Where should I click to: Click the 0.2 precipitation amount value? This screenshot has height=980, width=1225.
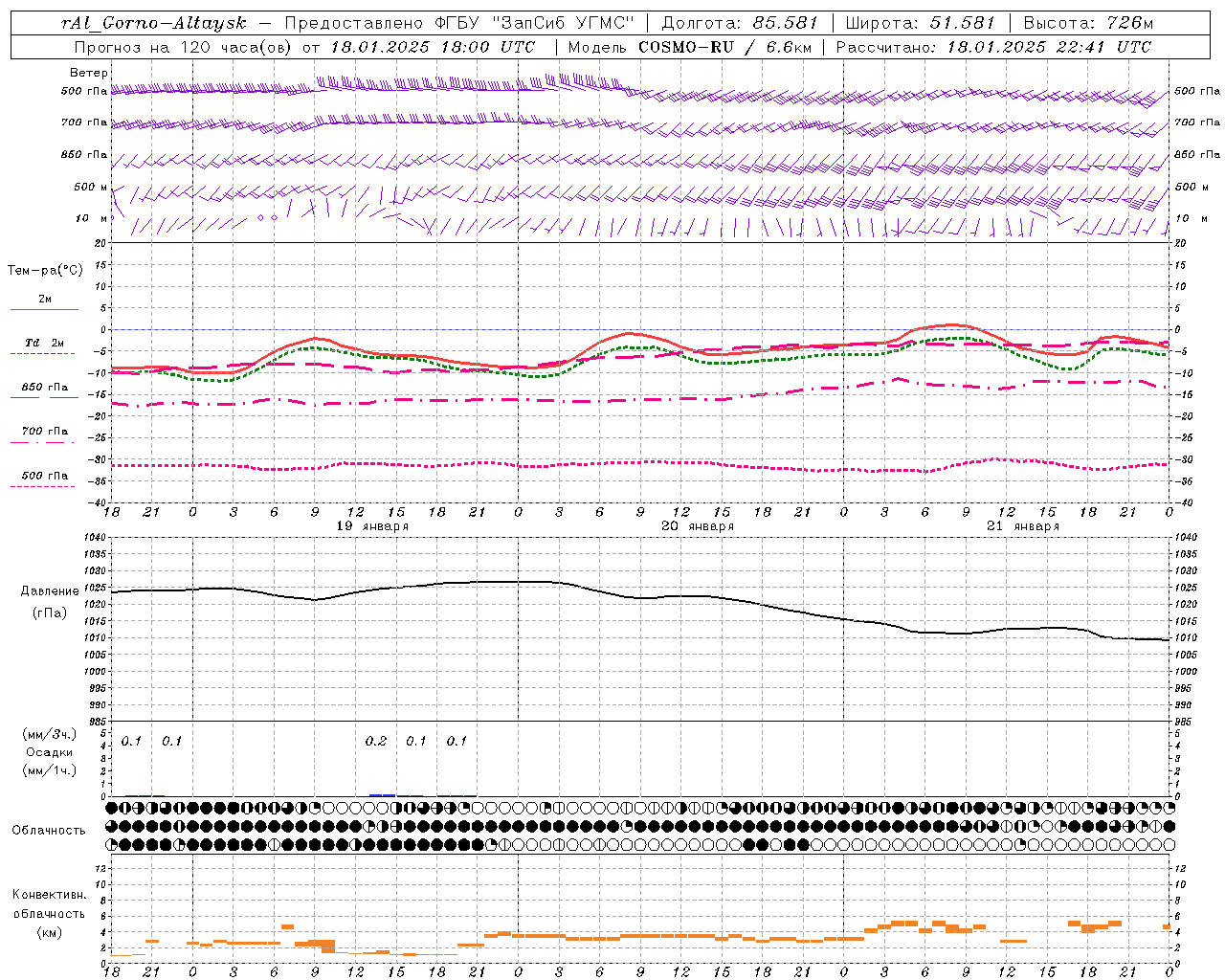pos(376,742)
